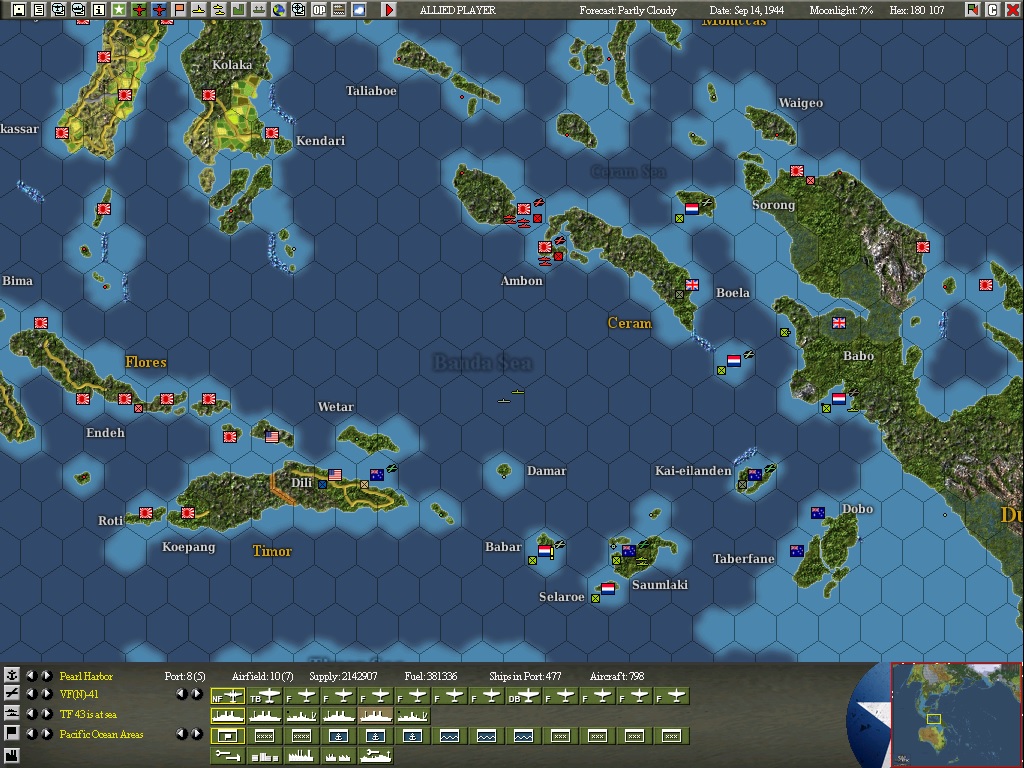Open the green factory industry icon

coord(239,10)
